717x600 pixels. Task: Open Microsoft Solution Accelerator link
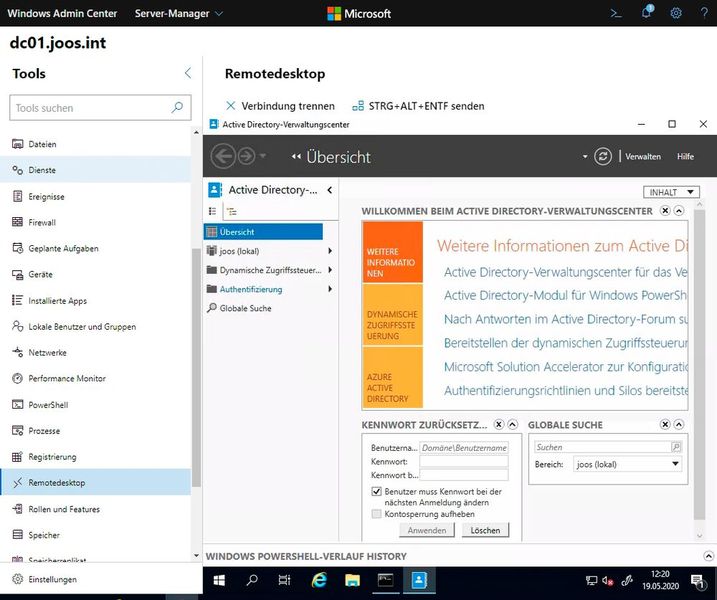pyautogui.click(x=566, y=367)
